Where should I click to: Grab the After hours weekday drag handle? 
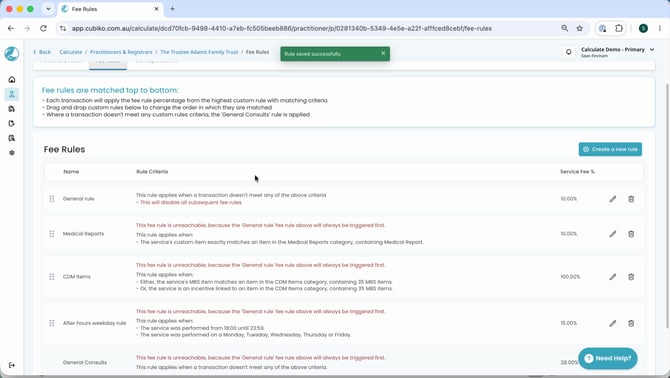pos(52,323)
